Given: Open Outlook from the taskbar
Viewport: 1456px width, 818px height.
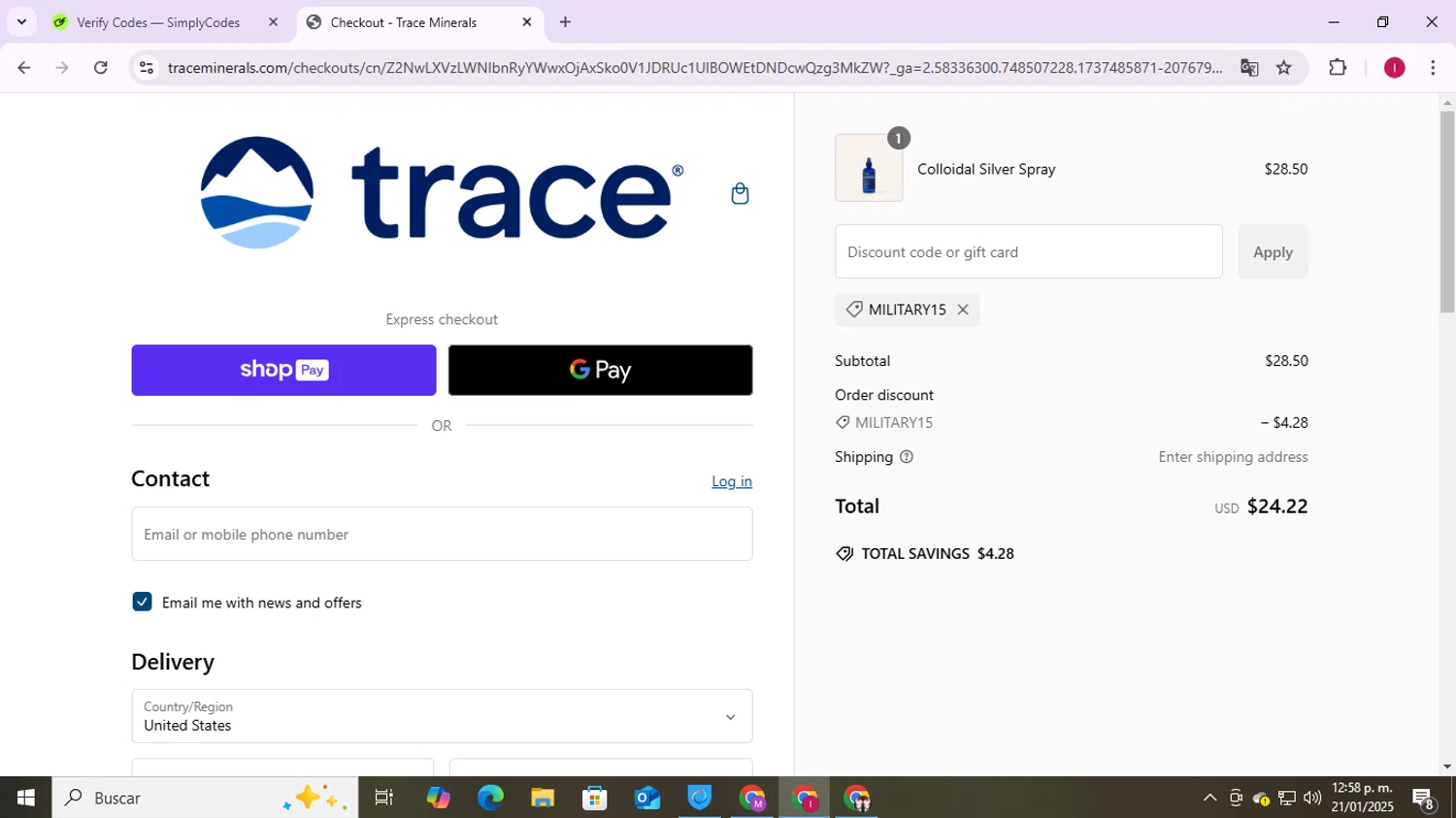Looking at the screenshot, I should tap(647, 798).
